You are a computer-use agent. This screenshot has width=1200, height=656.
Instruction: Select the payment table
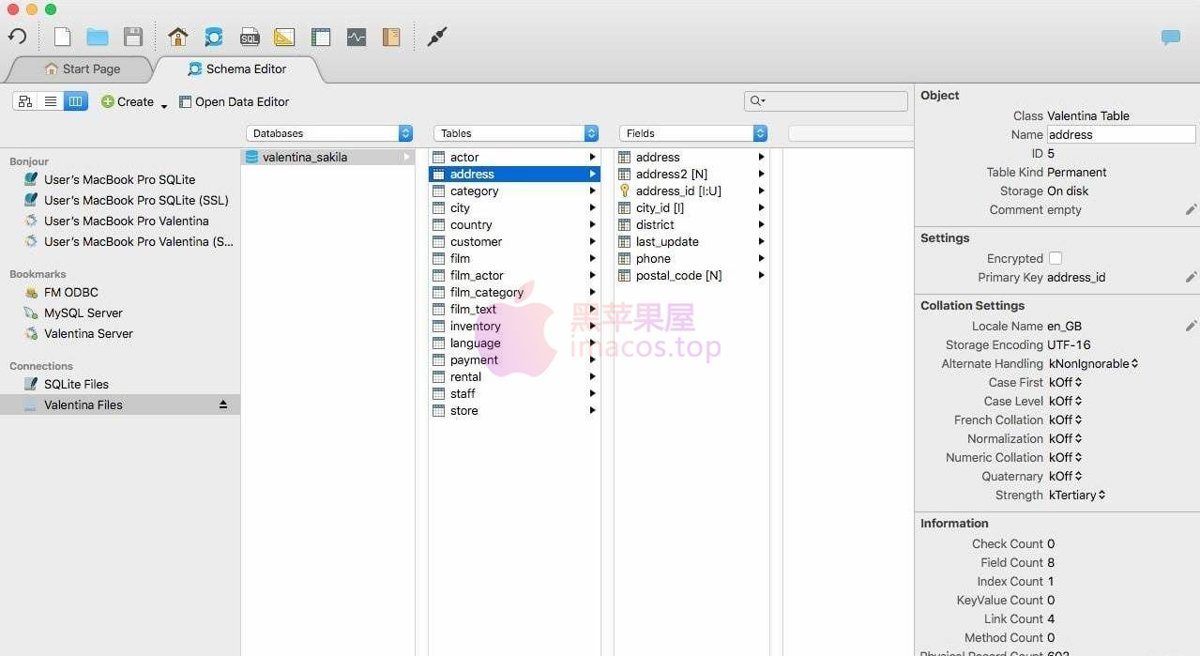(514, 360)
